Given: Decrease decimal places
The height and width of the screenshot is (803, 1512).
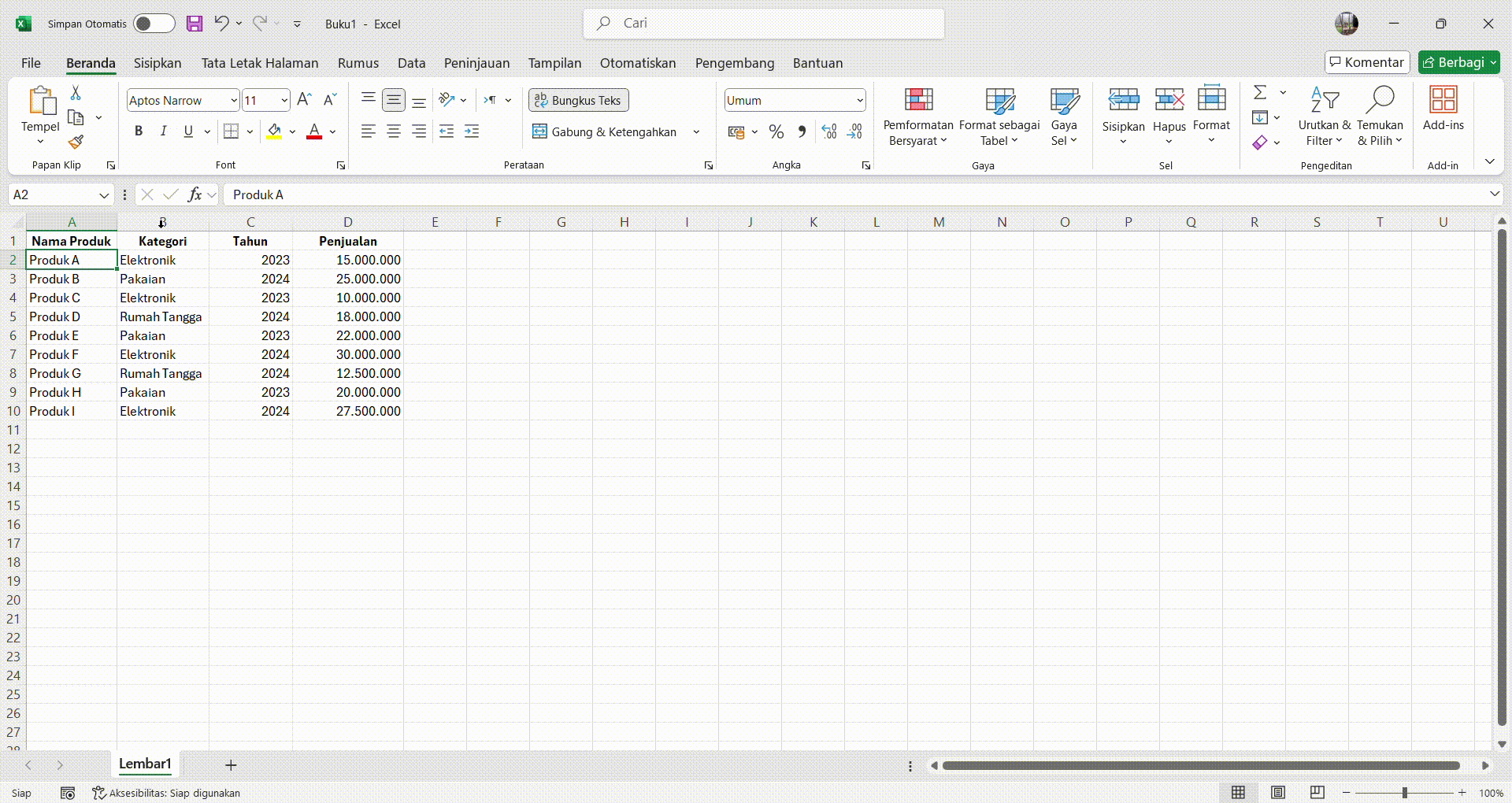Looking at the screenshot, I should pyautogui.click(x=854, y=131).
